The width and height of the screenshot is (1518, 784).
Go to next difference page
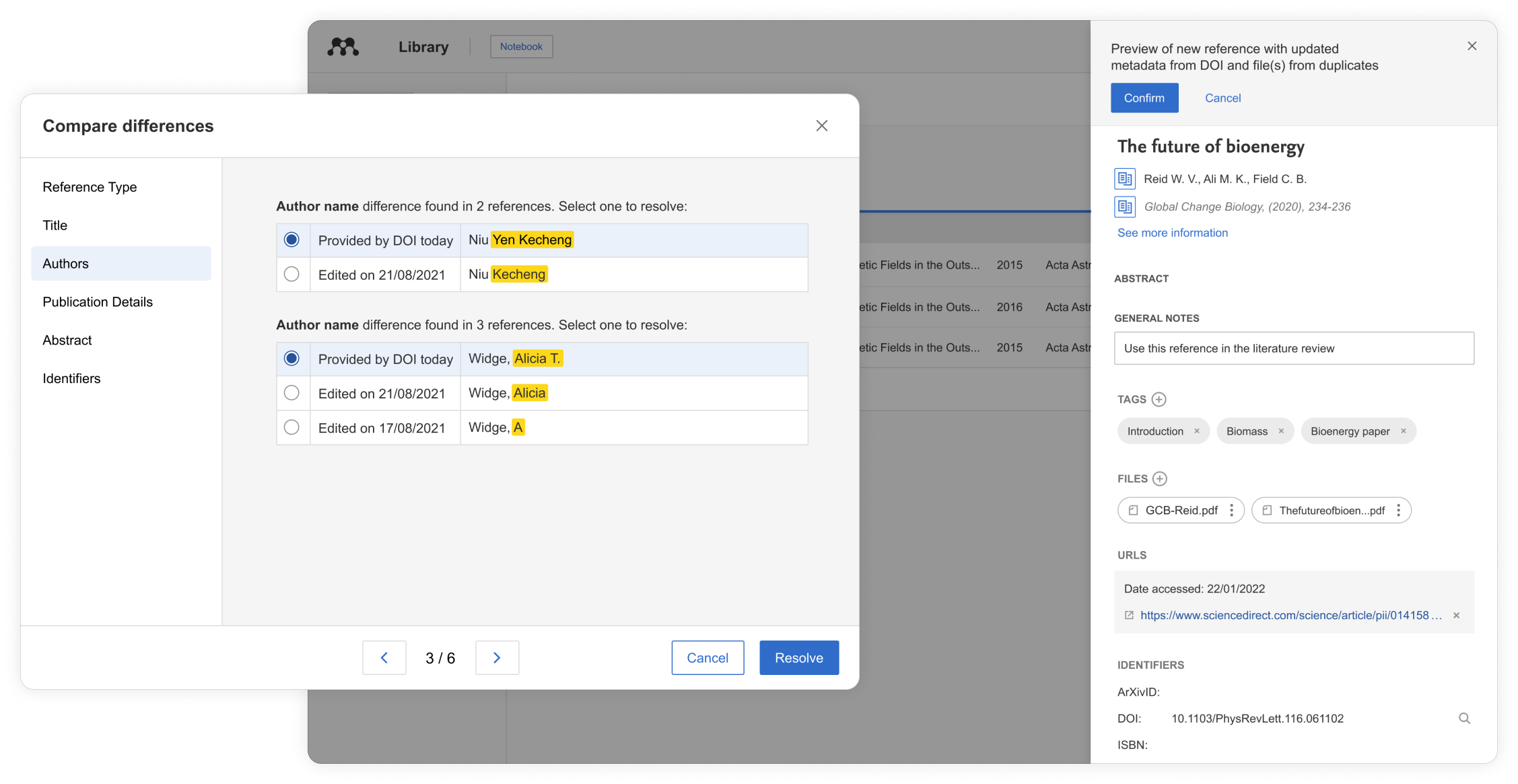(497, 657)
